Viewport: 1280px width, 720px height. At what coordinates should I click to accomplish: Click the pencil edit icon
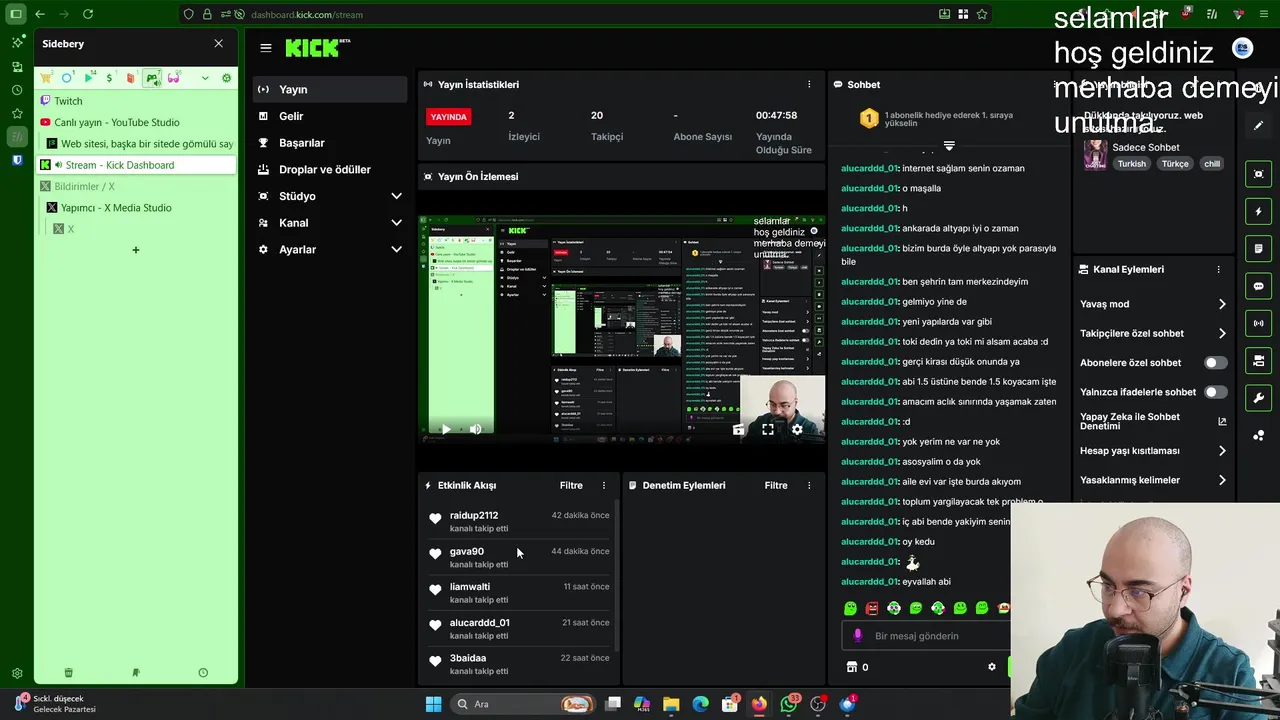pos(1258,126)
